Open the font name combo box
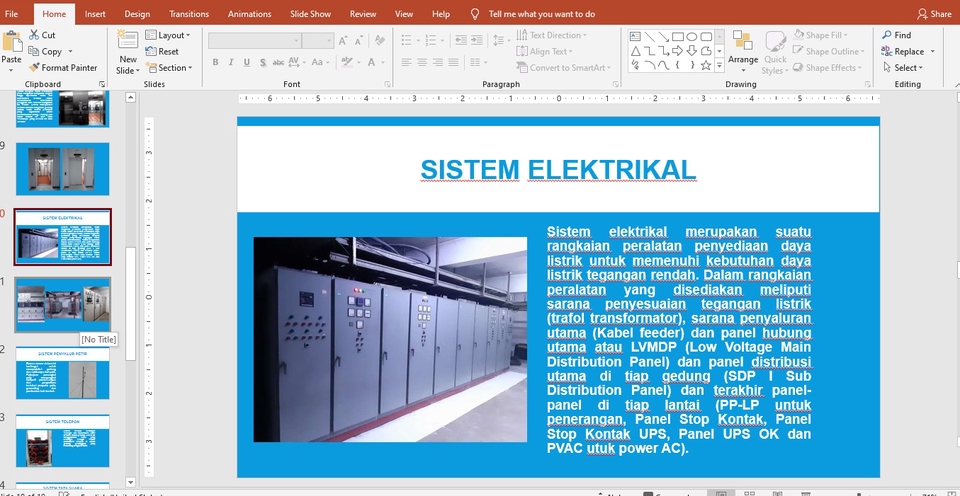960x496 pixels. point(254,40)
